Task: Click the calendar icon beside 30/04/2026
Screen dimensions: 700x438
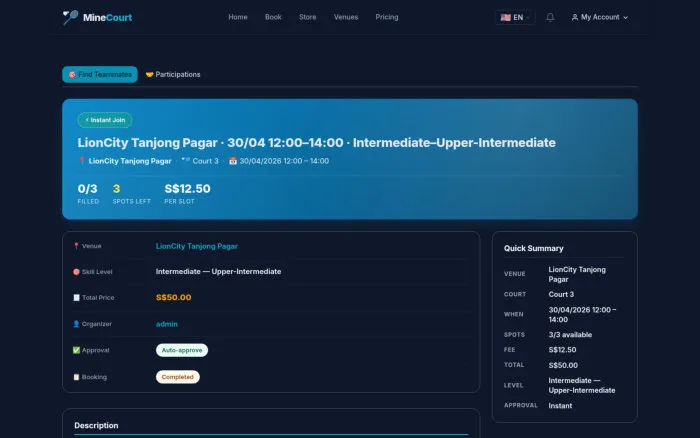Action: [233, 161]
